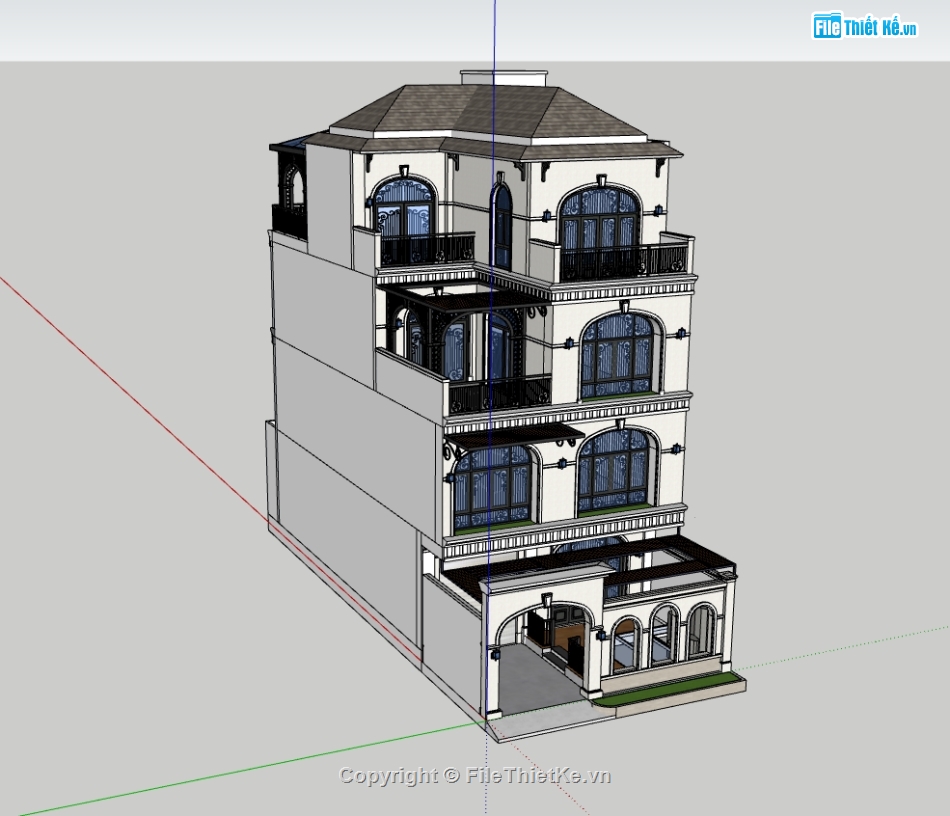Select the green grass strip at front

tap(669, 689)
